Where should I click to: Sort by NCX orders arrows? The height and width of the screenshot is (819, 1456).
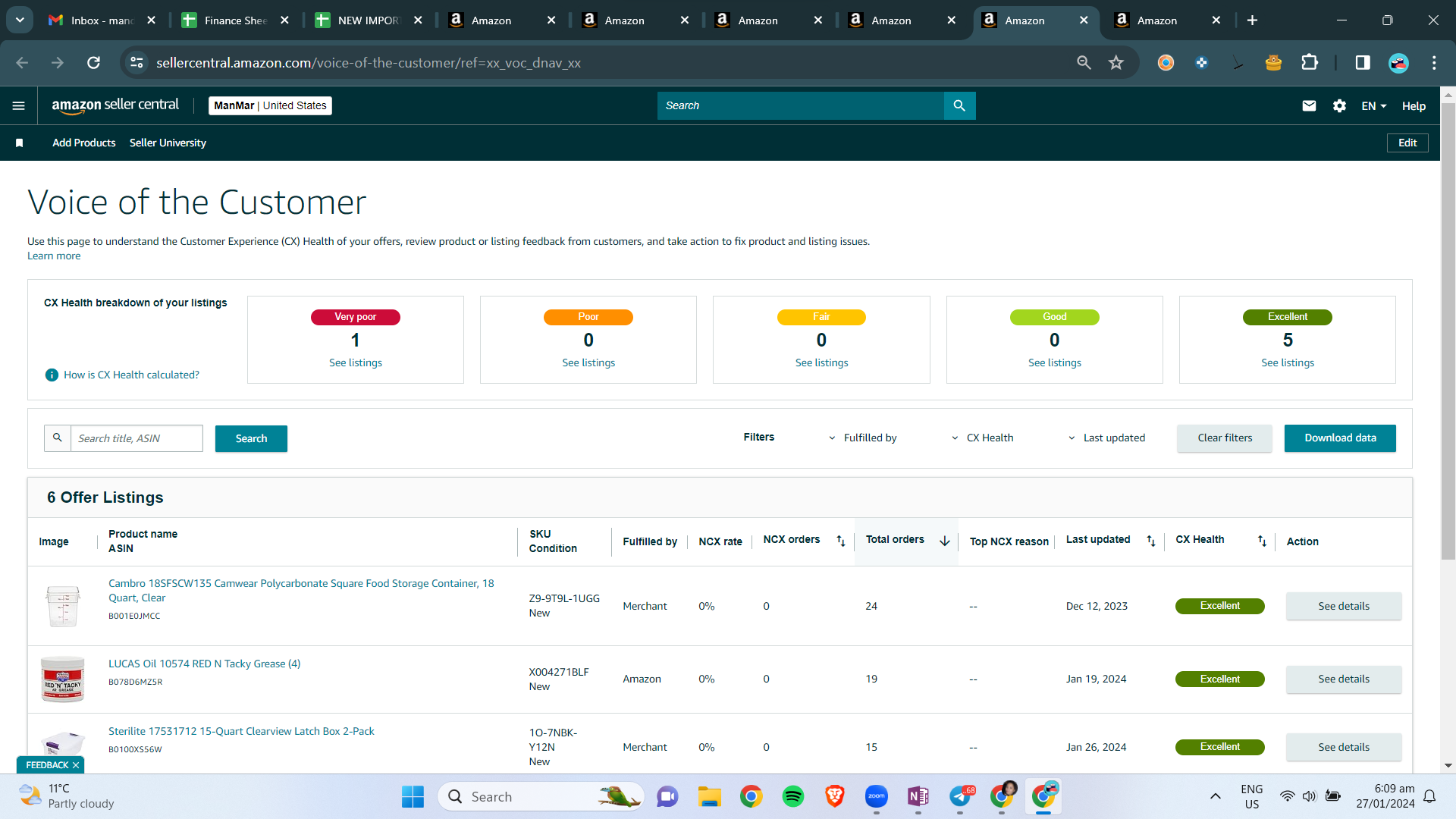tap(841, 541)
